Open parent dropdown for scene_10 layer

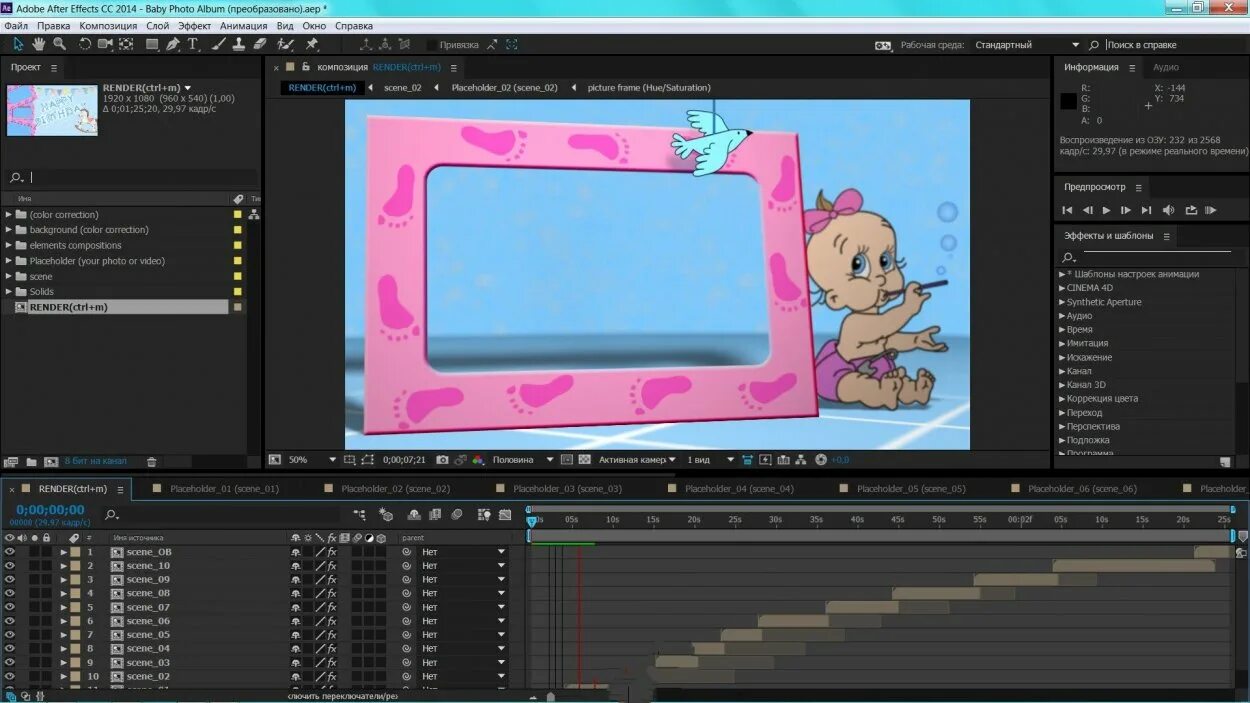point(464,566)
